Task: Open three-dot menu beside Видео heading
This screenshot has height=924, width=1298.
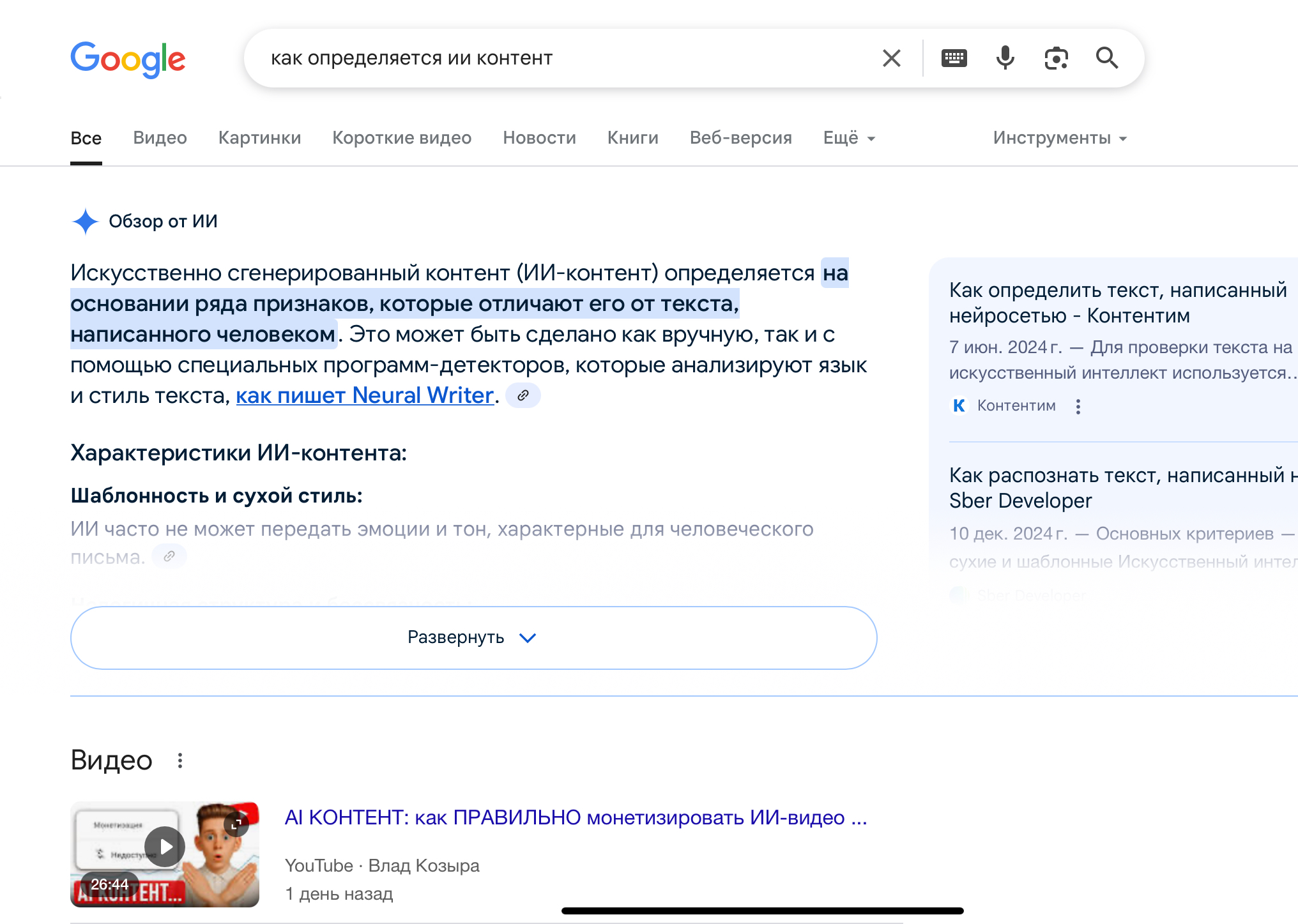Action: click(180, 761)
